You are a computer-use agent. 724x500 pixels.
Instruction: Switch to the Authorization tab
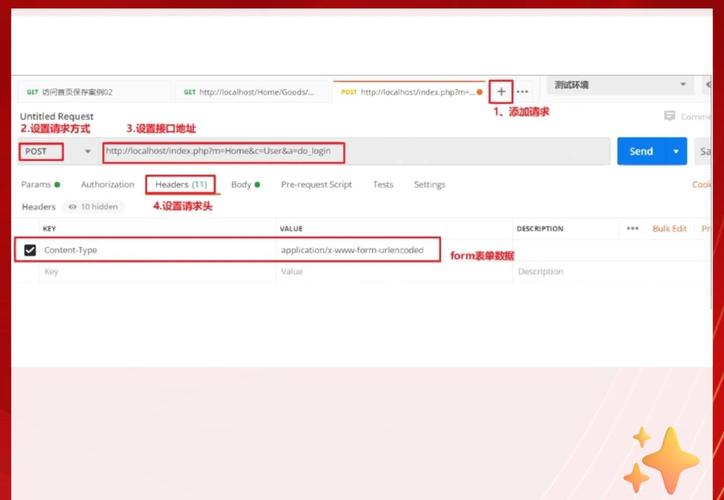click(x=107, y=185)
